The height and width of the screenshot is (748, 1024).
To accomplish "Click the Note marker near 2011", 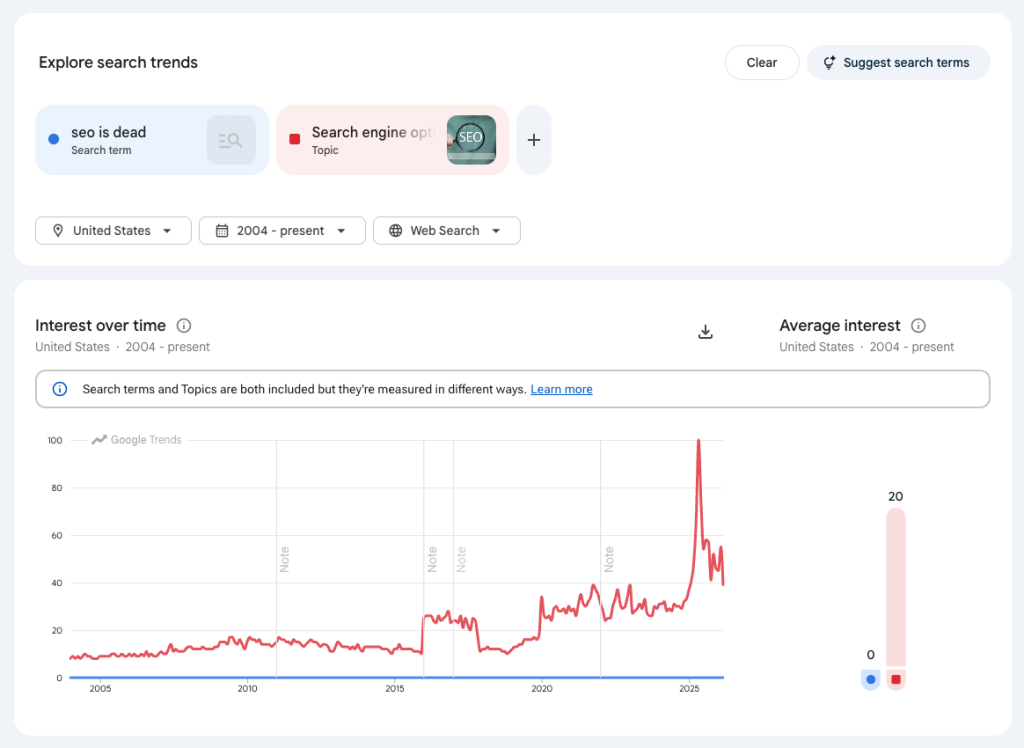I will pos(284,558).
